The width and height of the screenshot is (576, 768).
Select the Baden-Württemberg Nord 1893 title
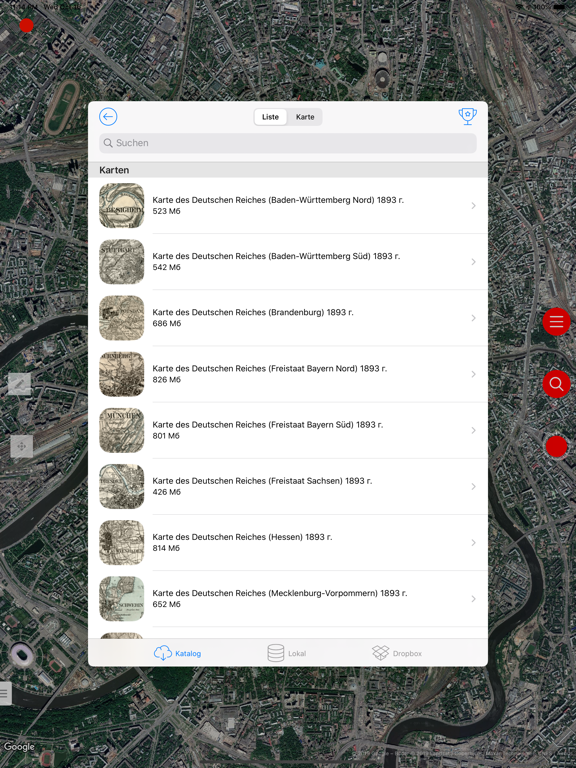[x=278, y=200]
